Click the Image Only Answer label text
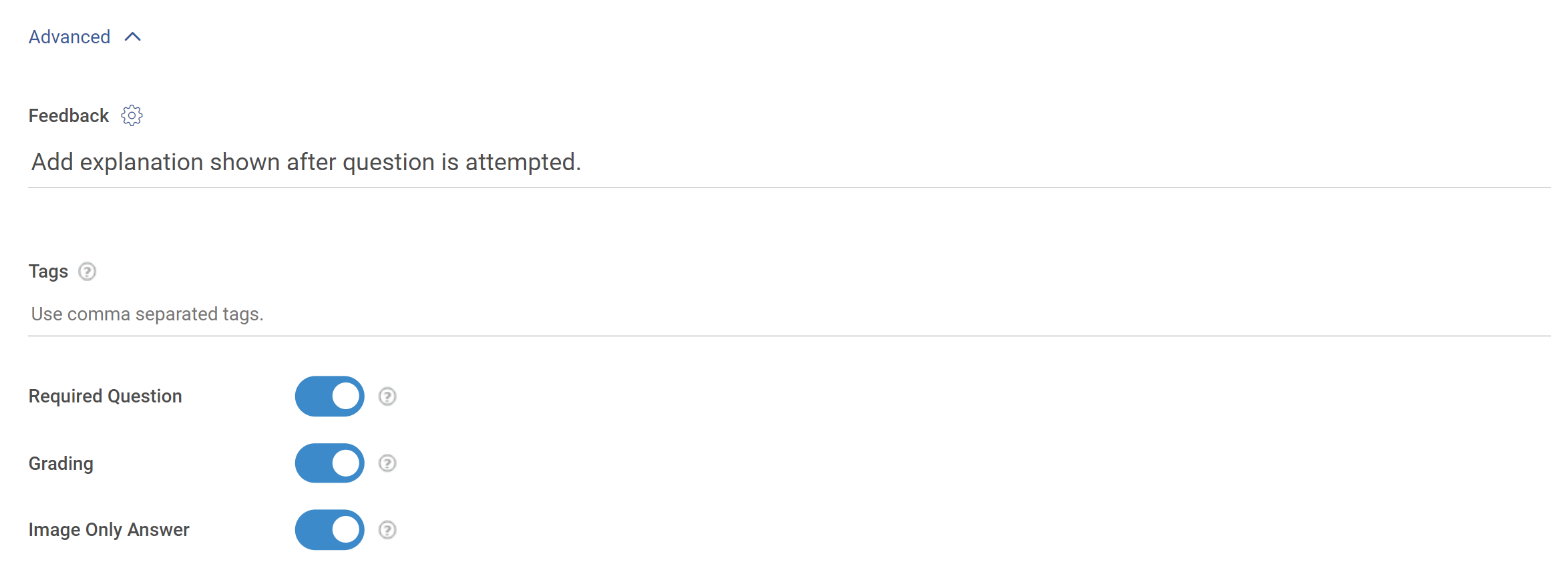 coord(109,530)
